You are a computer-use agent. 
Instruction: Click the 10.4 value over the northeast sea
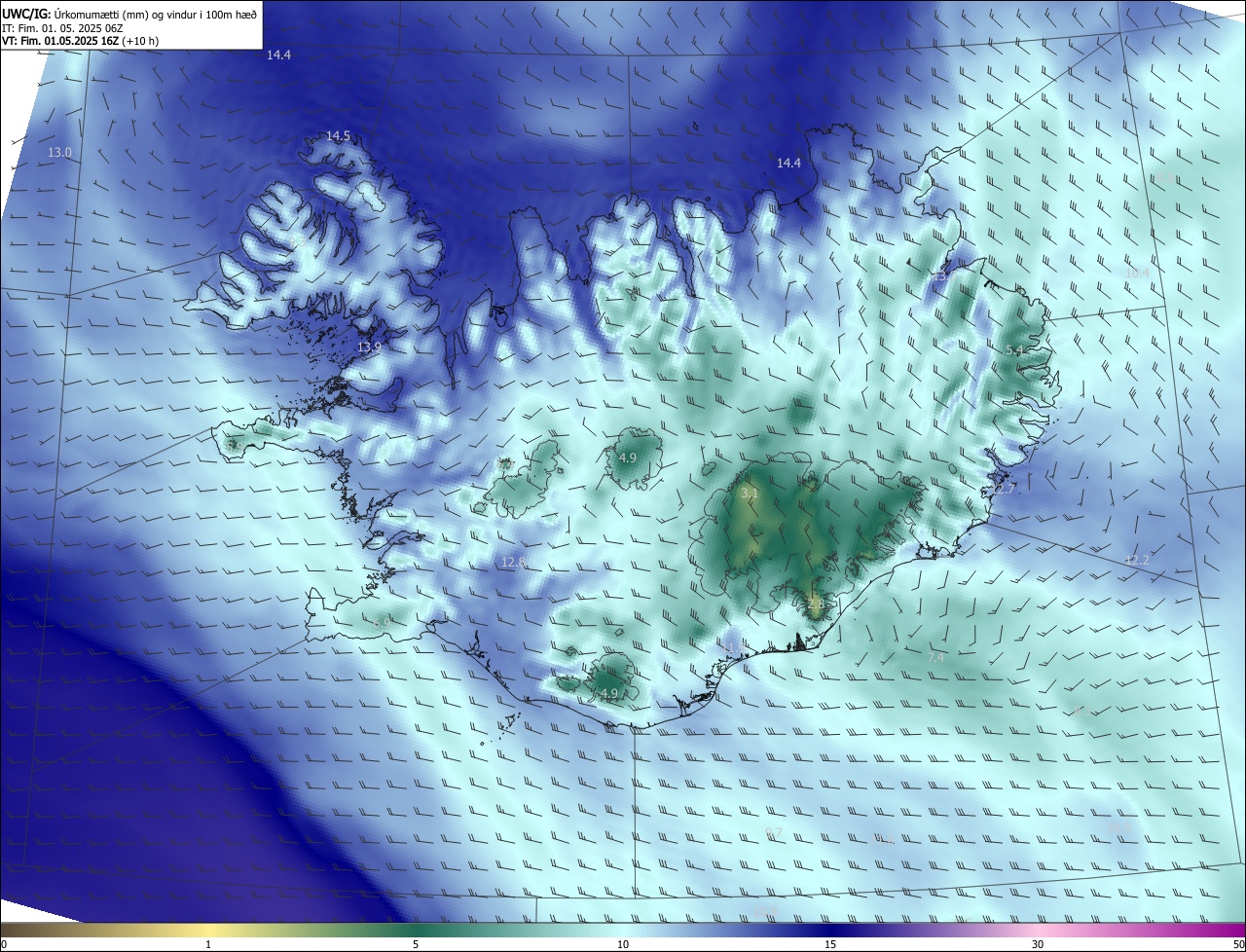(1137, 275)
